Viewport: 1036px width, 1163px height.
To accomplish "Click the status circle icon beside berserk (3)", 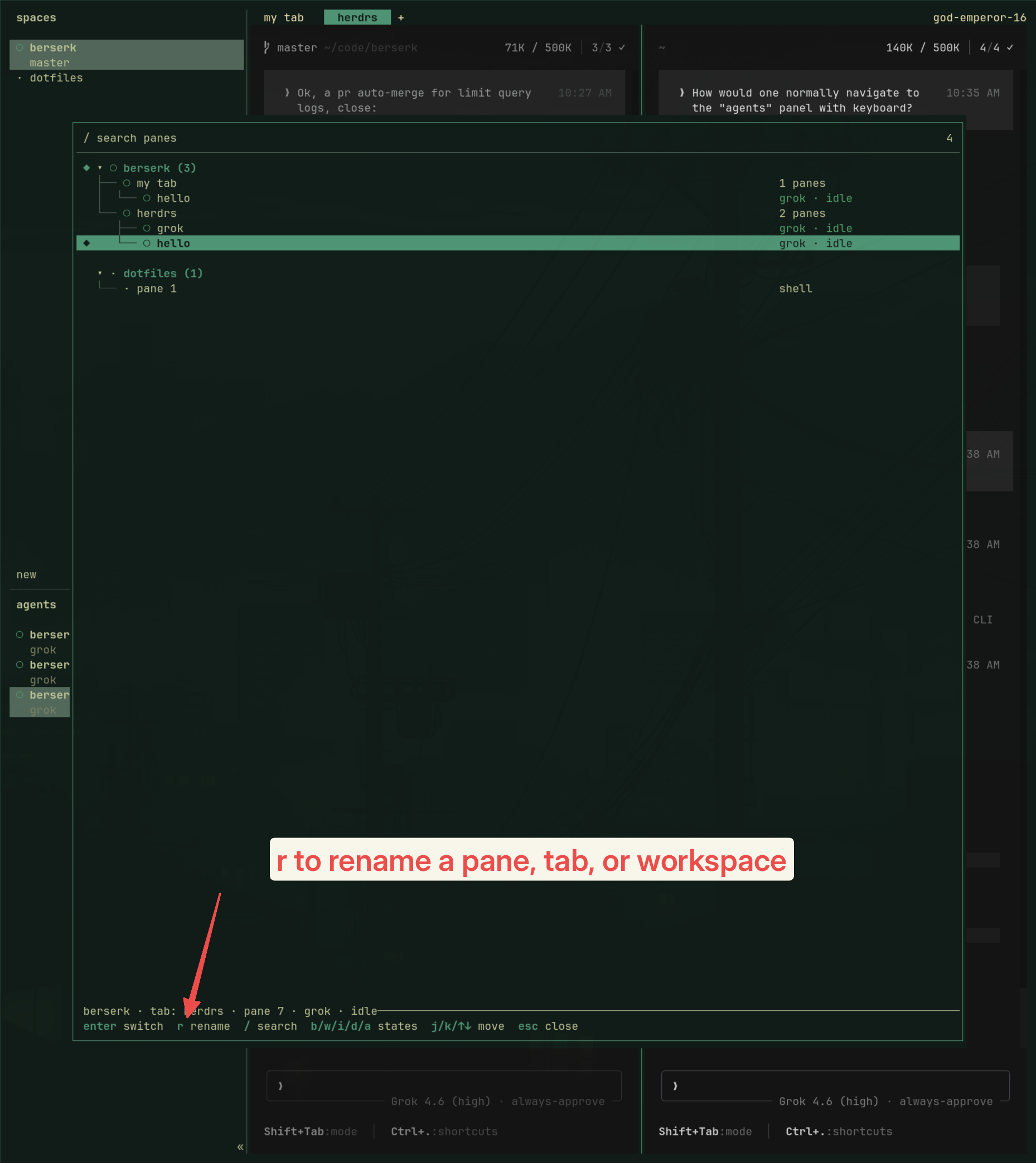I will tap(113, 168).
